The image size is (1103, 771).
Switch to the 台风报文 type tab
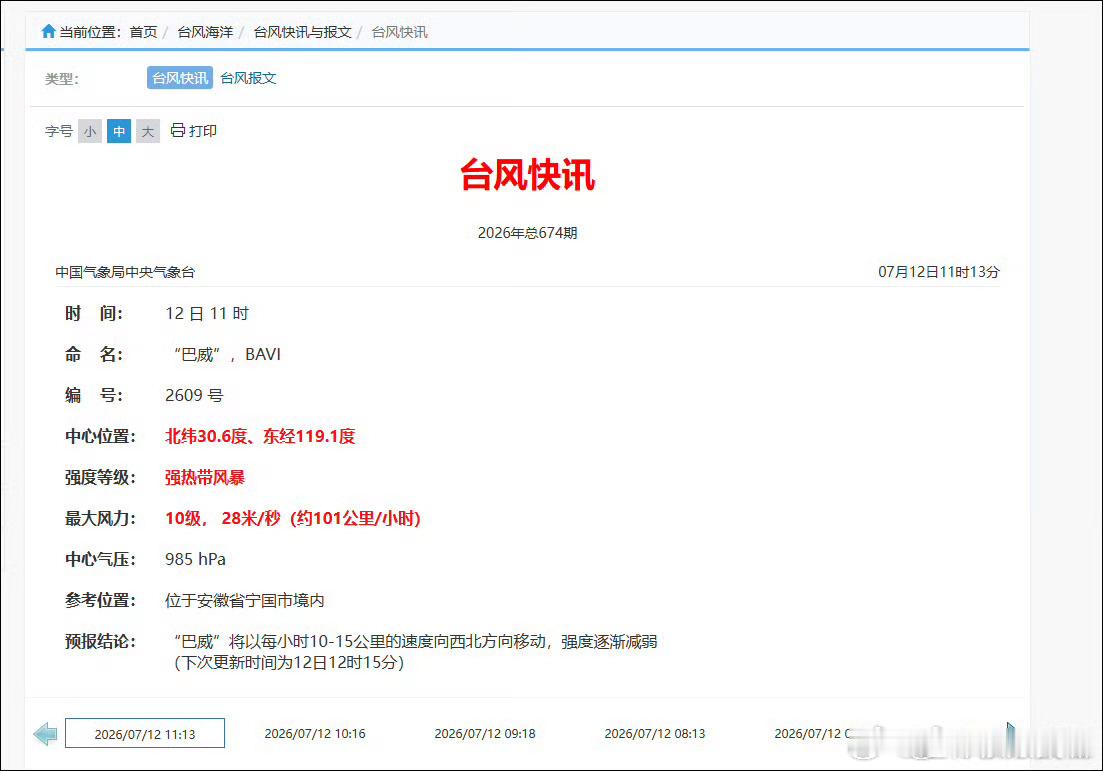[248, 78]
